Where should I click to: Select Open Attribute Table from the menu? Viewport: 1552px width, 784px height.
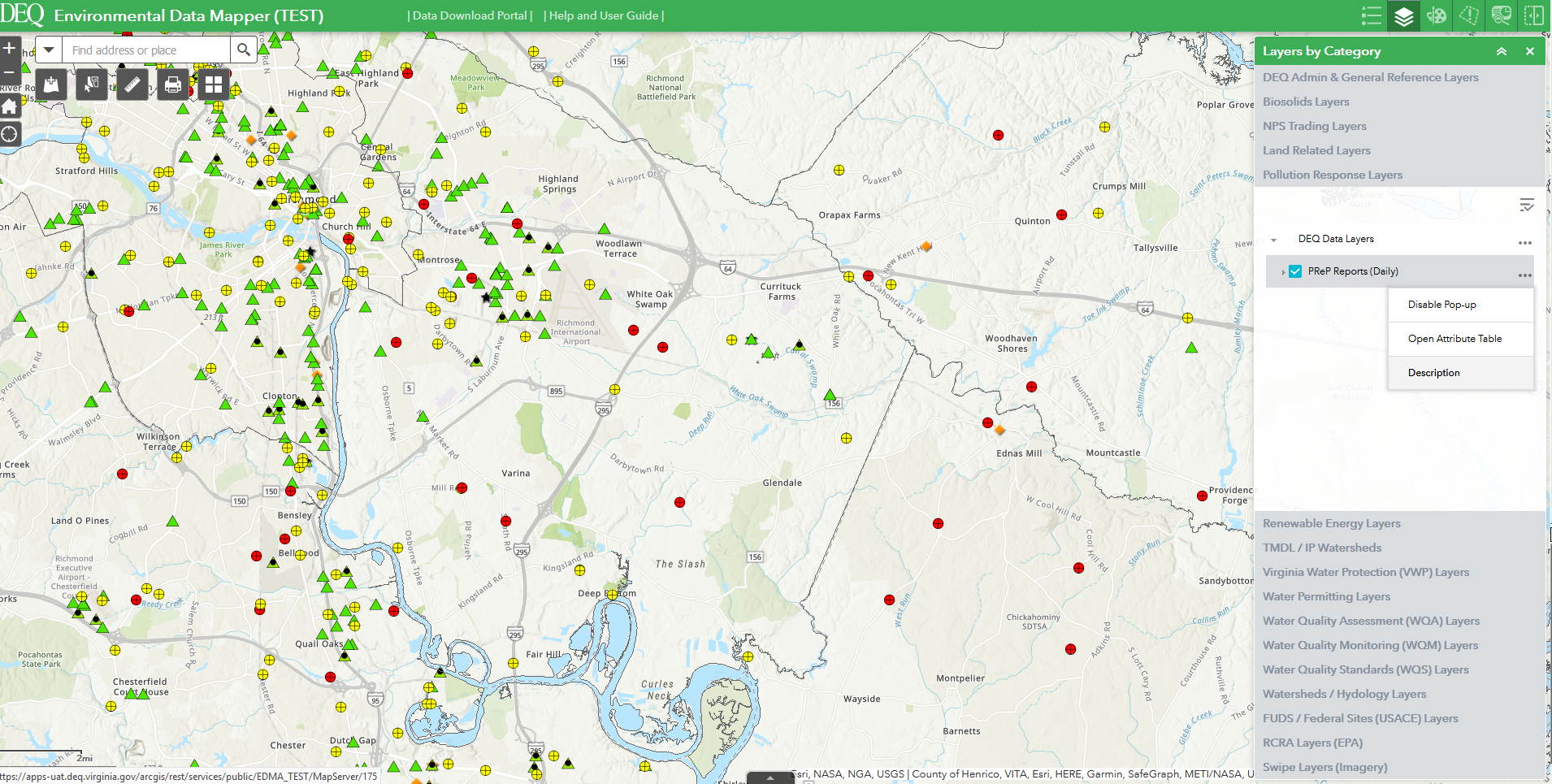[1454, 338]
